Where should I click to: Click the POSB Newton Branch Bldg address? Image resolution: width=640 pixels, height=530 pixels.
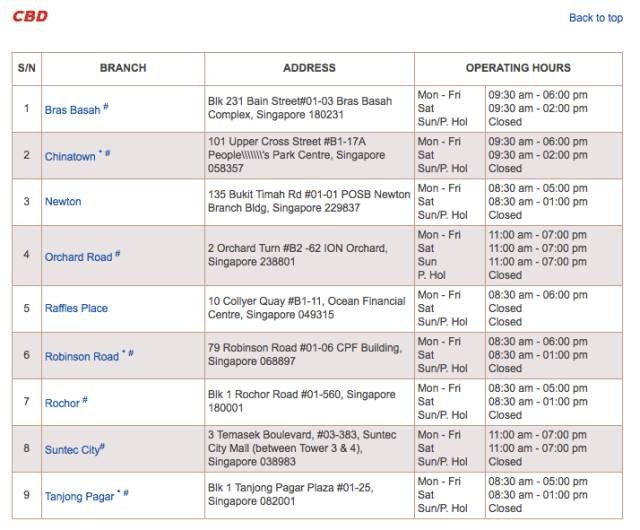point(308,201)
